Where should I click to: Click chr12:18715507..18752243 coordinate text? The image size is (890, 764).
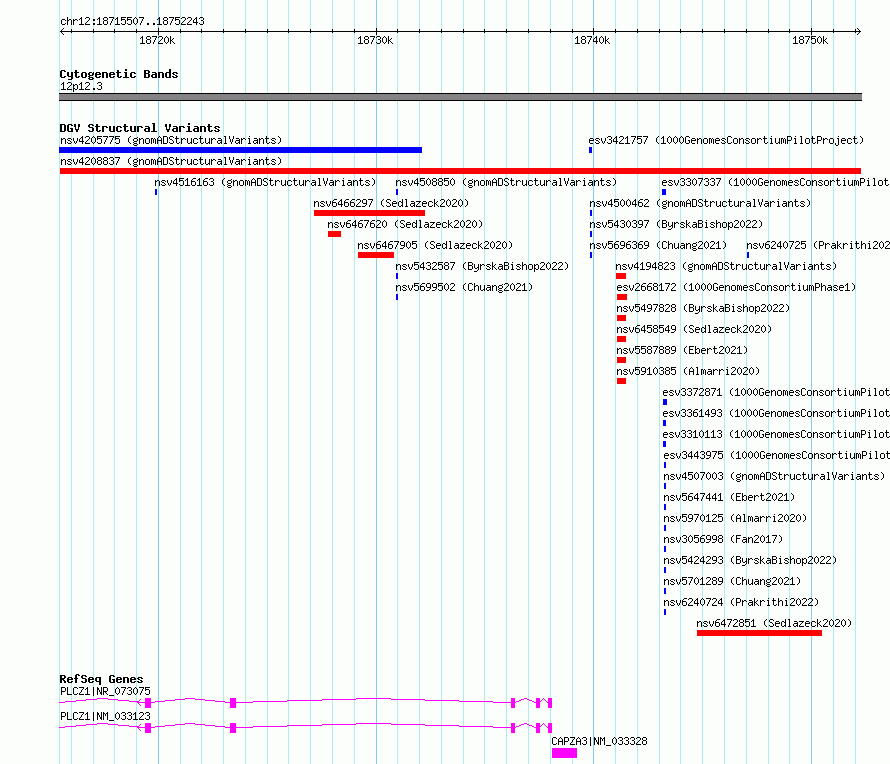pyautogui.click(x=132, y=22)
